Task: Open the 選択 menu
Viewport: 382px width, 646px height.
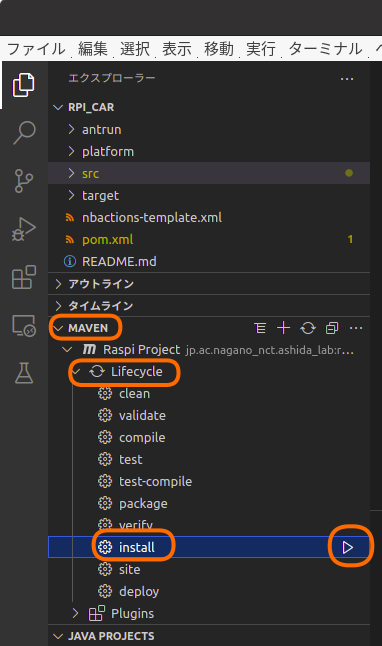Action: coord(135,49)
